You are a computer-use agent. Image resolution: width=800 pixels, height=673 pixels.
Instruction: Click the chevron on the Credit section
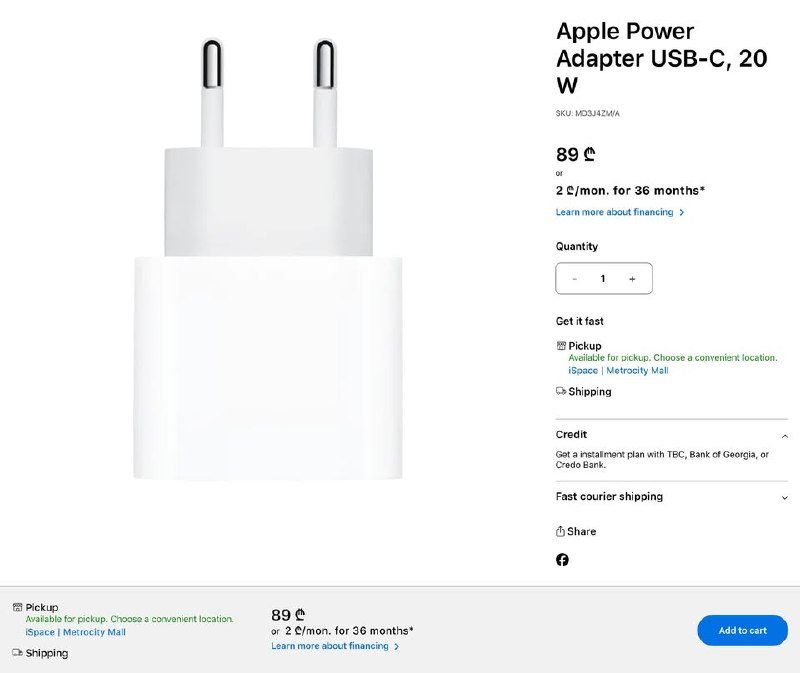tap(786, 434)
